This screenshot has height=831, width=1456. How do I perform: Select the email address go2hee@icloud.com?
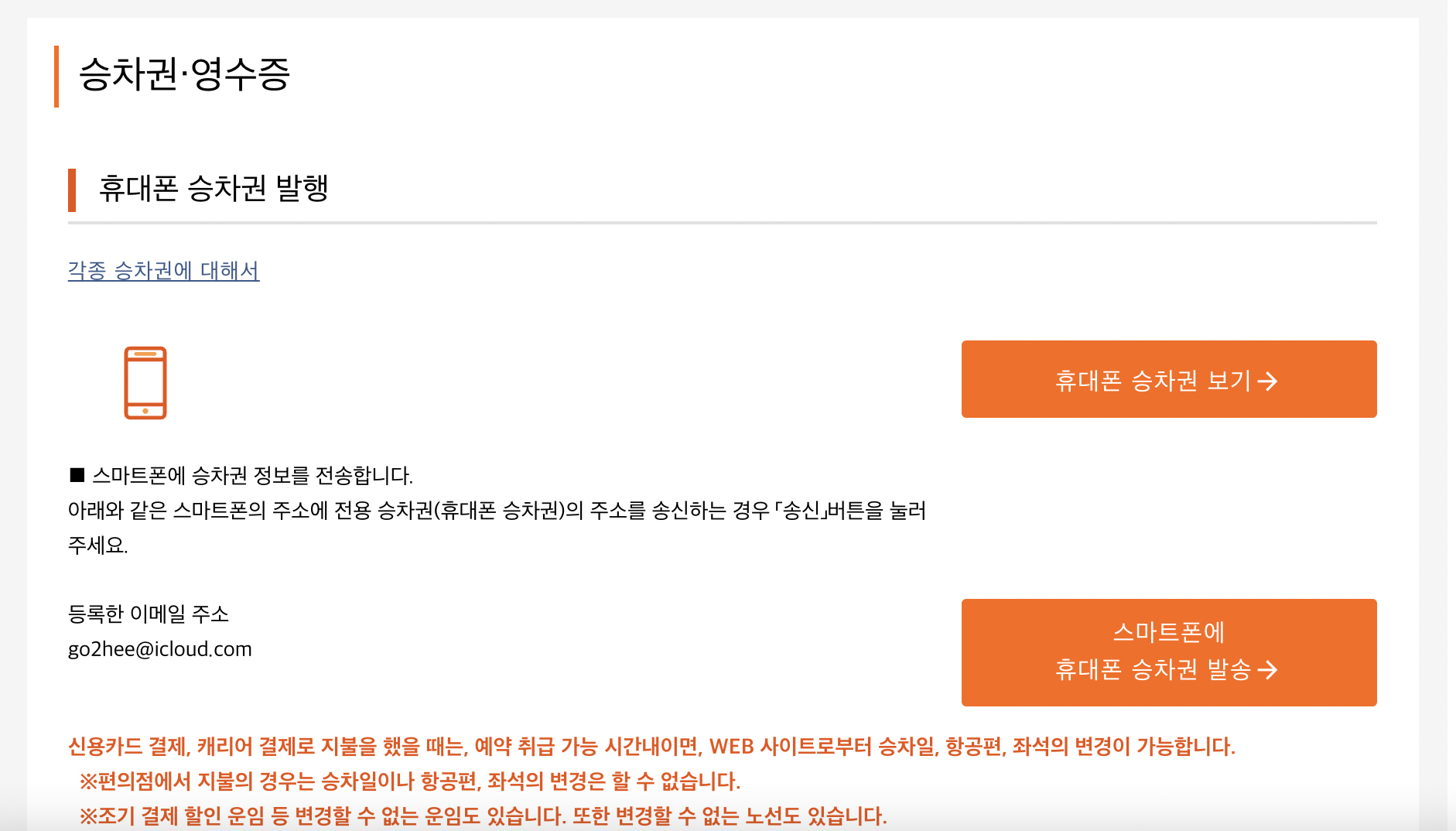coord(160,649)
